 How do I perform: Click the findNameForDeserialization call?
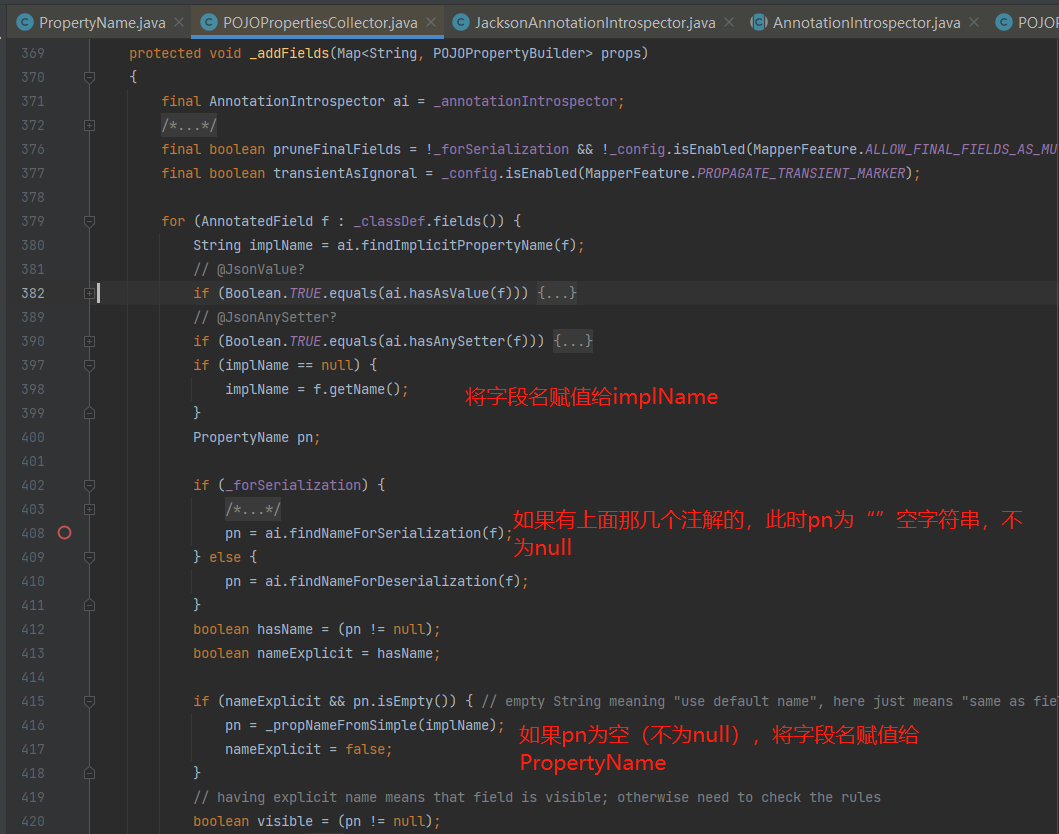(x=393, y=581)
